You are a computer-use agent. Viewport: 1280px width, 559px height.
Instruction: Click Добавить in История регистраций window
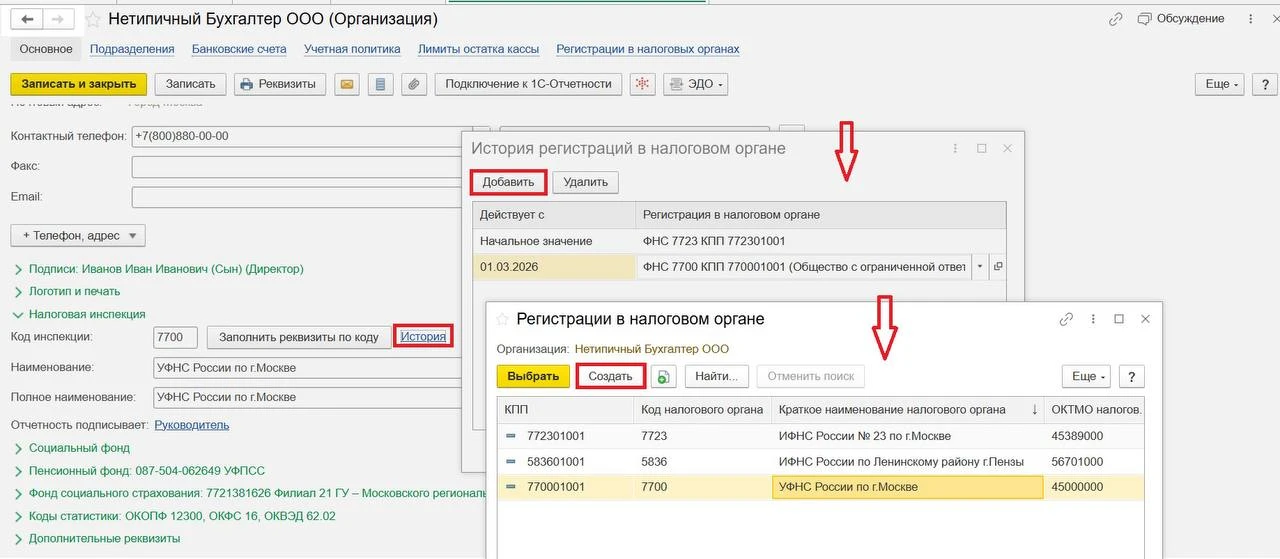click(508, 182)
